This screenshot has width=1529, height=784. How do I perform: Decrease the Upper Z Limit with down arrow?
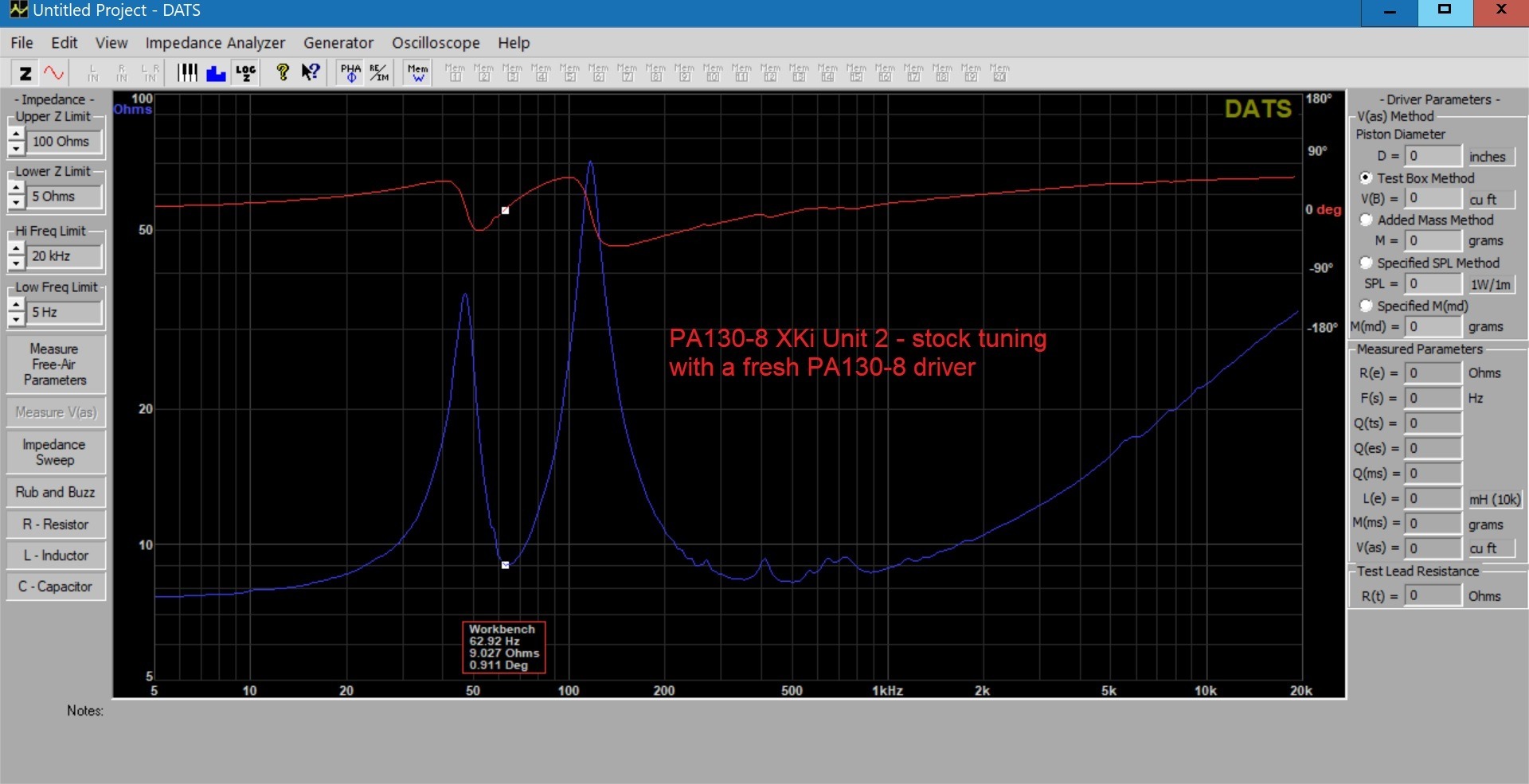(16, 149)
